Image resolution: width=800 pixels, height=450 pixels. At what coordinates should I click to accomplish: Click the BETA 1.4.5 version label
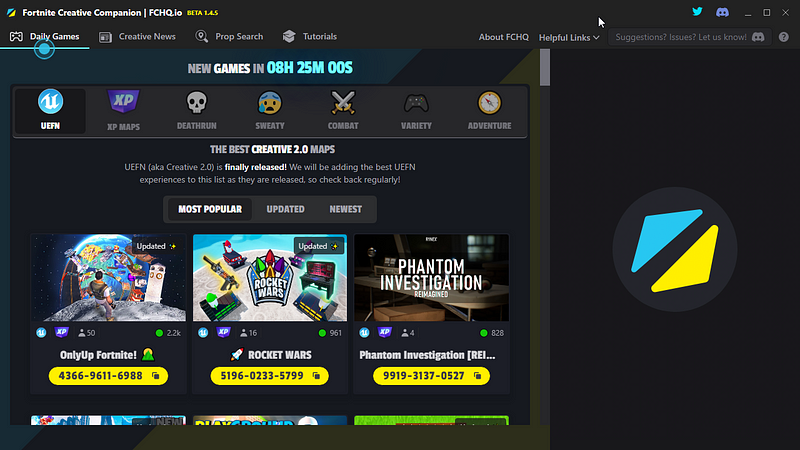click(203, 13)
